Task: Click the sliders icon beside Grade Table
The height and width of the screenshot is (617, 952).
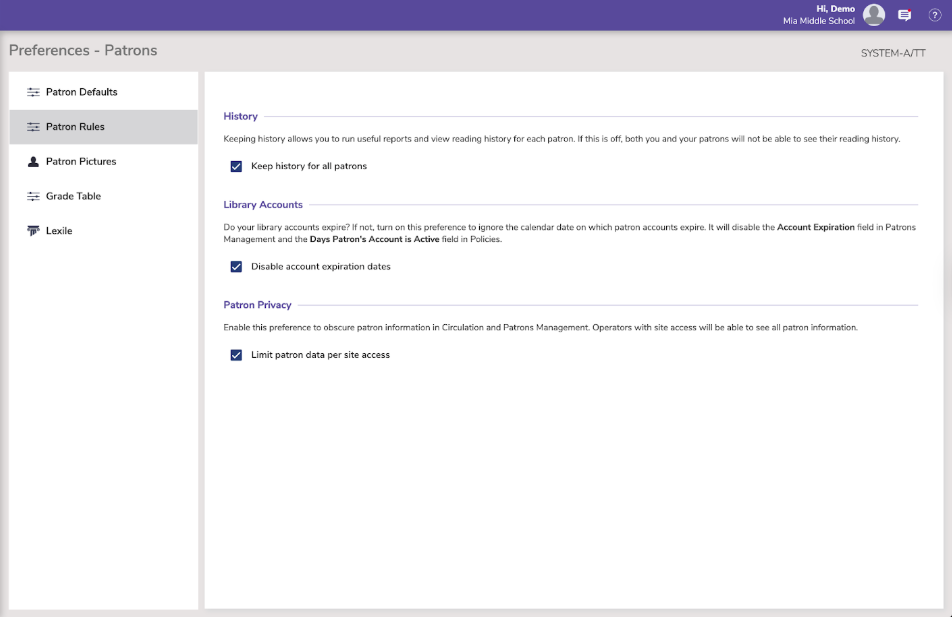Action: [33, 196]
